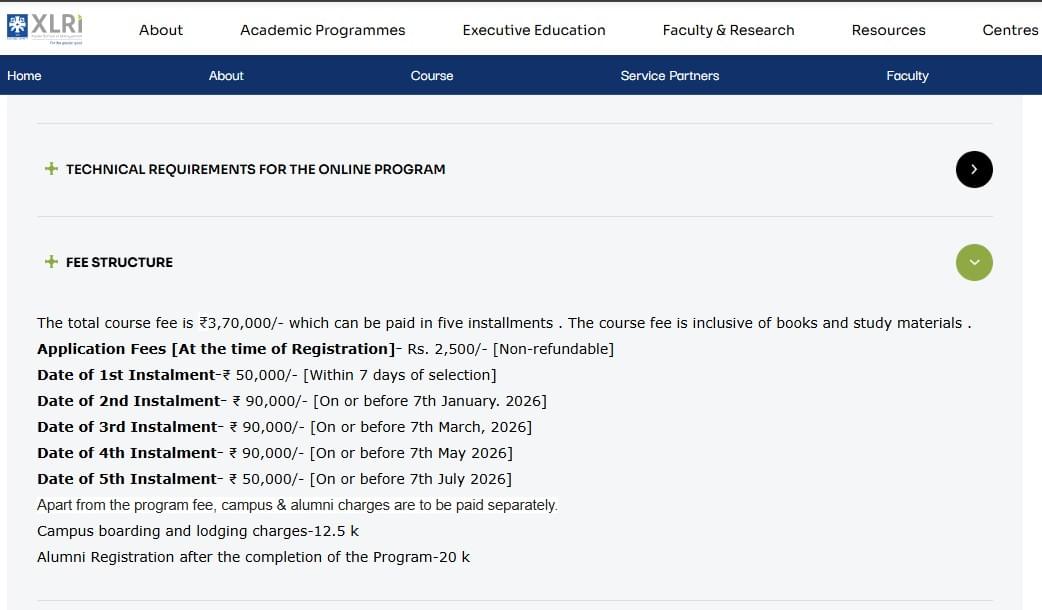The image size is (1042, 610).
Task: Collapse Fee Structure using green chevron button
Action: [x=974, y=262]
